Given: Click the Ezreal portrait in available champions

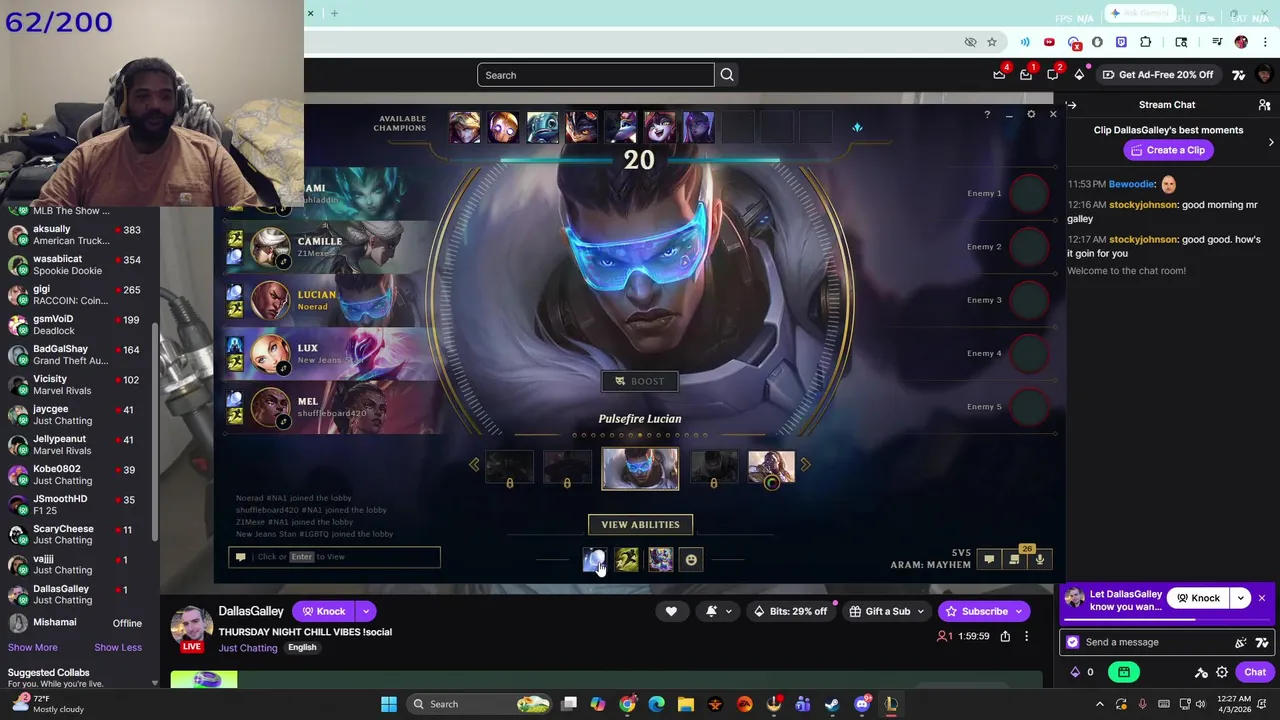Looking at the screenshot, I should coord(464,127).
